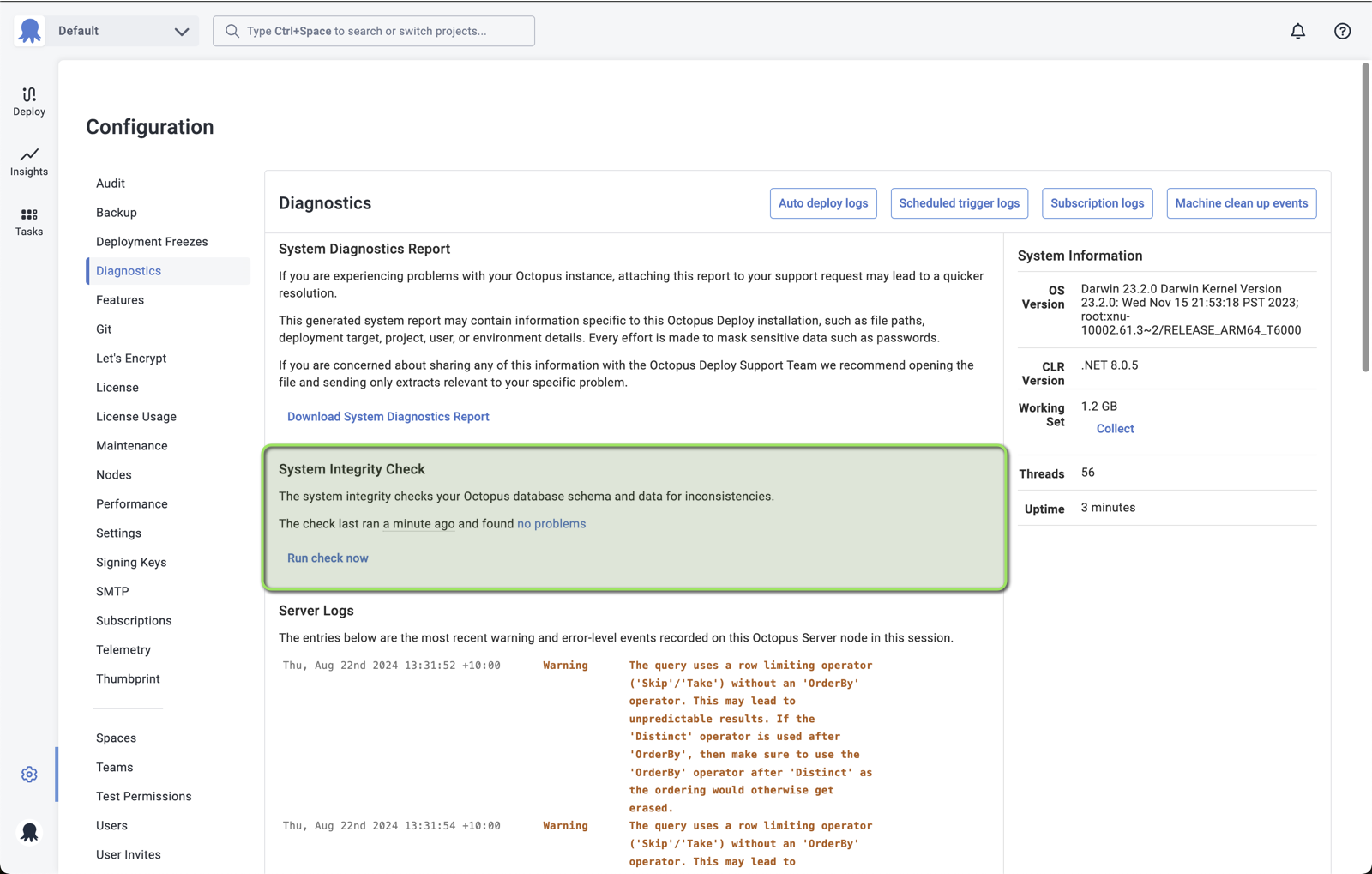This screenshot has width=1372, height=874.
Task: Click the page vertical scrollbar
Action: click(1365, 218)
